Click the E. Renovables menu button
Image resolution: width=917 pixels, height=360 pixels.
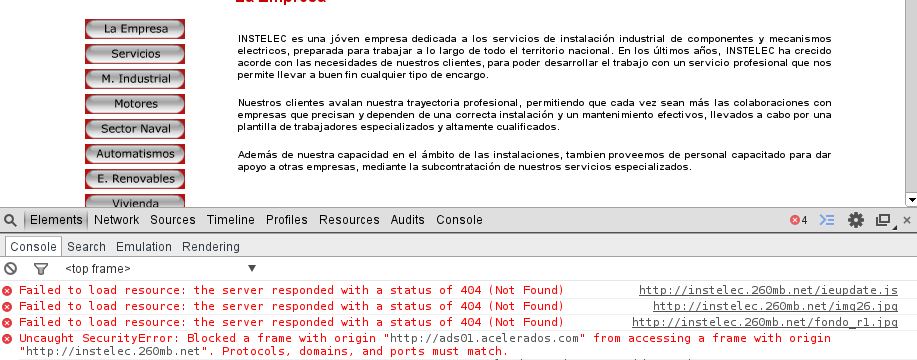click(135, 179)
